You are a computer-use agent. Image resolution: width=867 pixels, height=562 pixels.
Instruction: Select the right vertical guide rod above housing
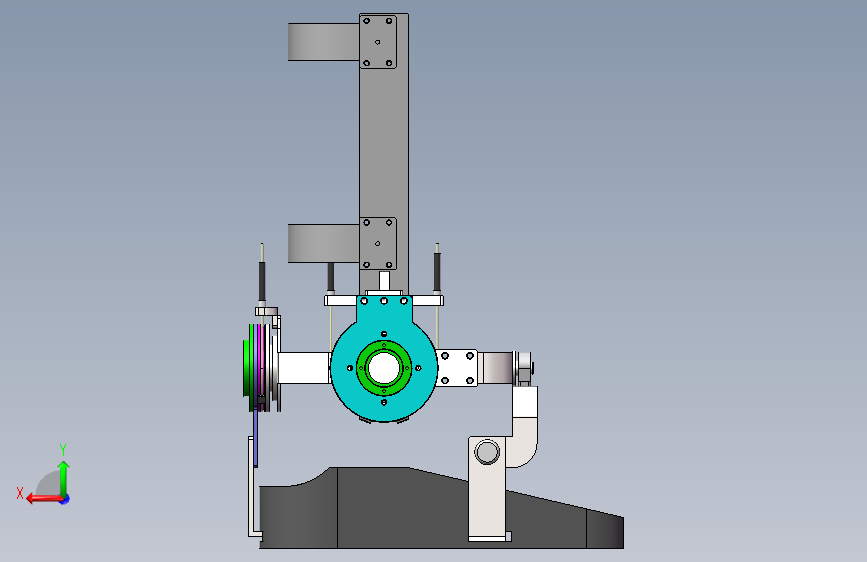pos(437,268)
